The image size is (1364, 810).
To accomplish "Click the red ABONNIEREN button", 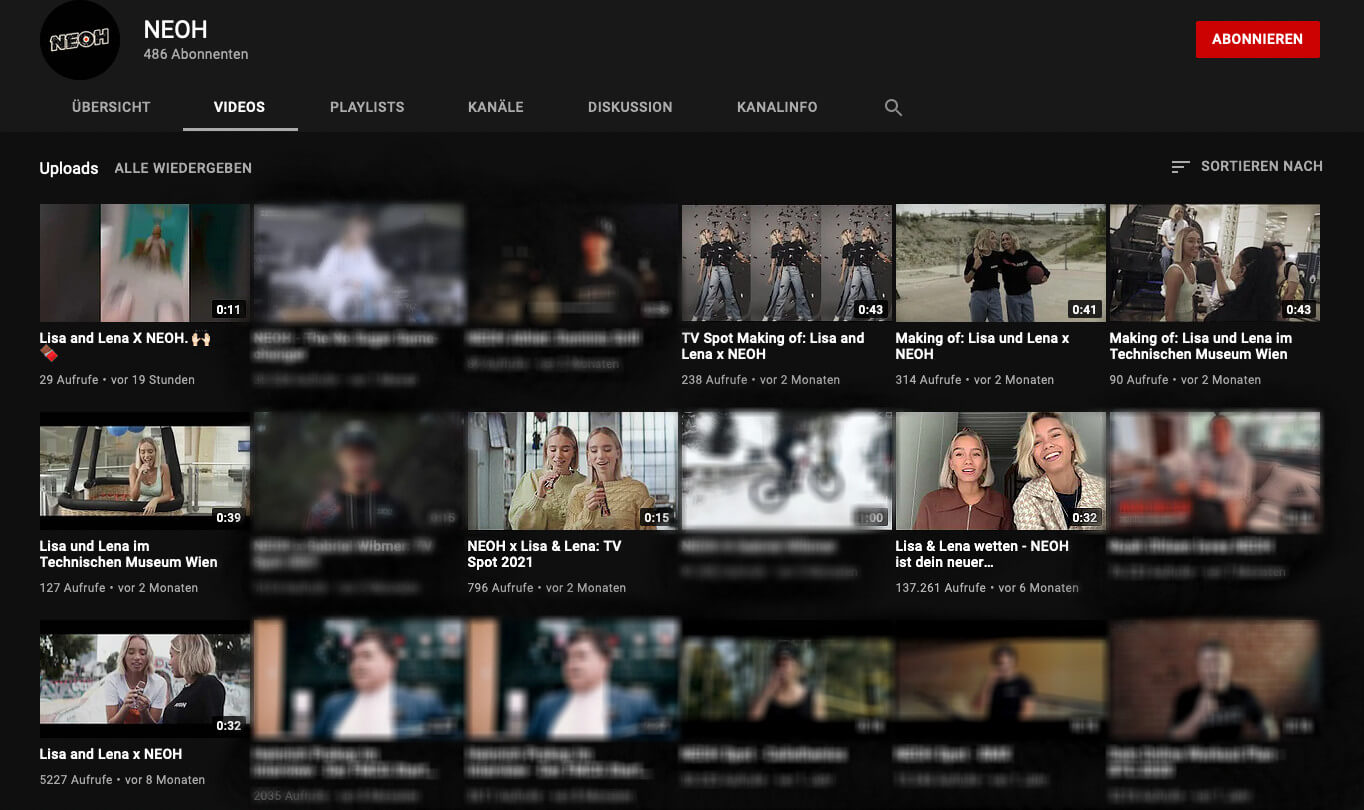I will (x=1257, y=39).
